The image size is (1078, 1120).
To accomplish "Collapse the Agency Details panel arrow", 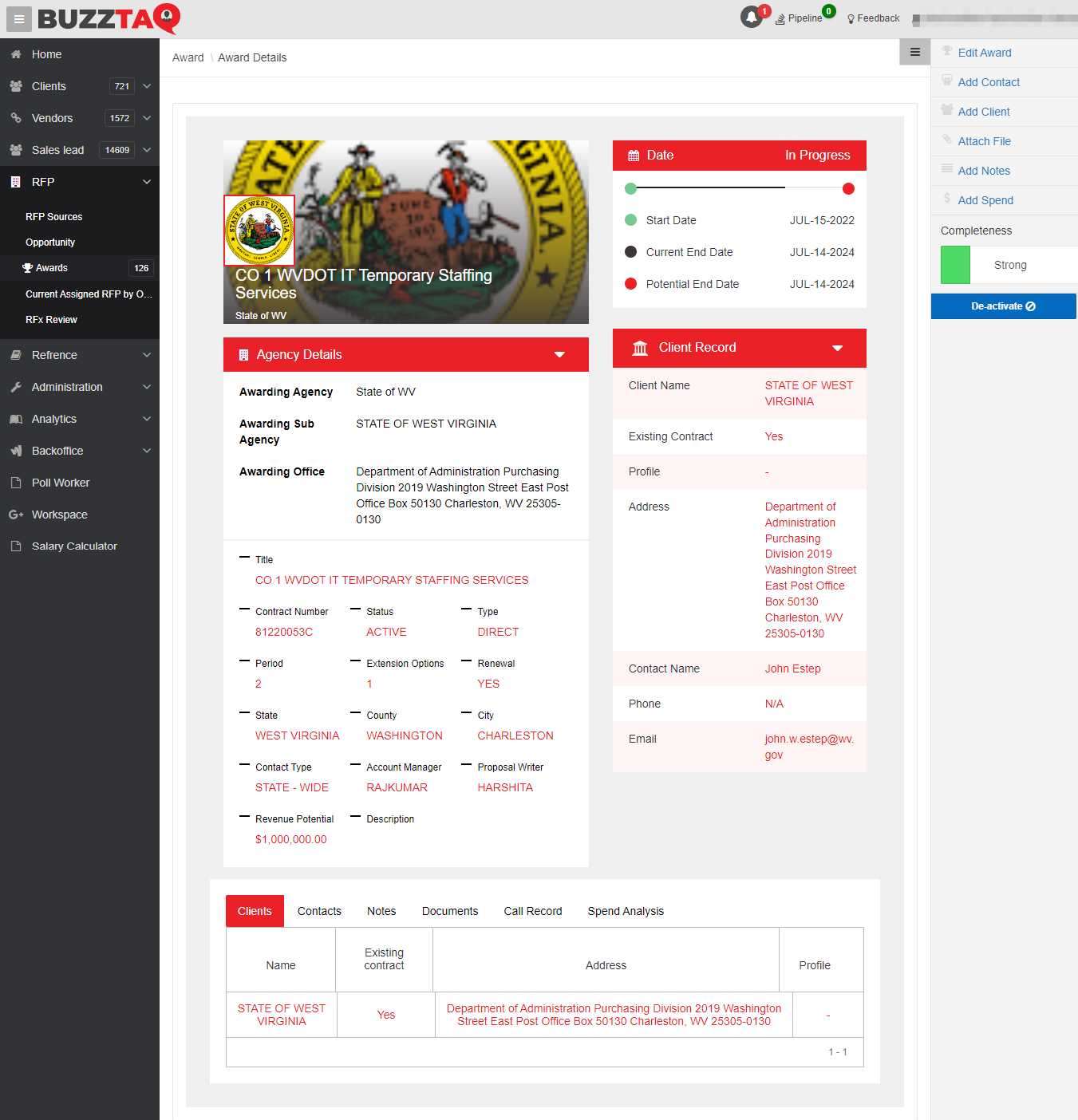I will (x=560, y=355).
